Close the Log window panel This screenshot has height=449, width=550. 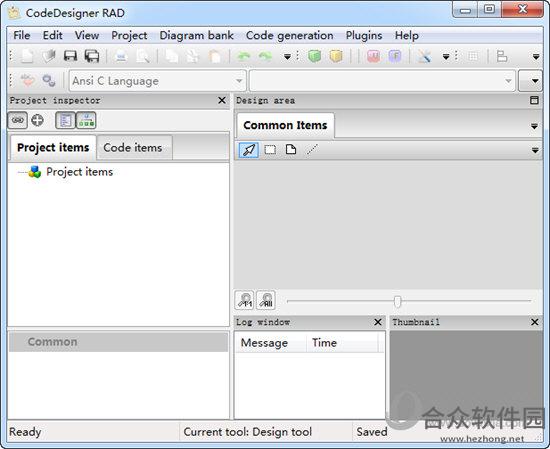[x=378, y=322]
